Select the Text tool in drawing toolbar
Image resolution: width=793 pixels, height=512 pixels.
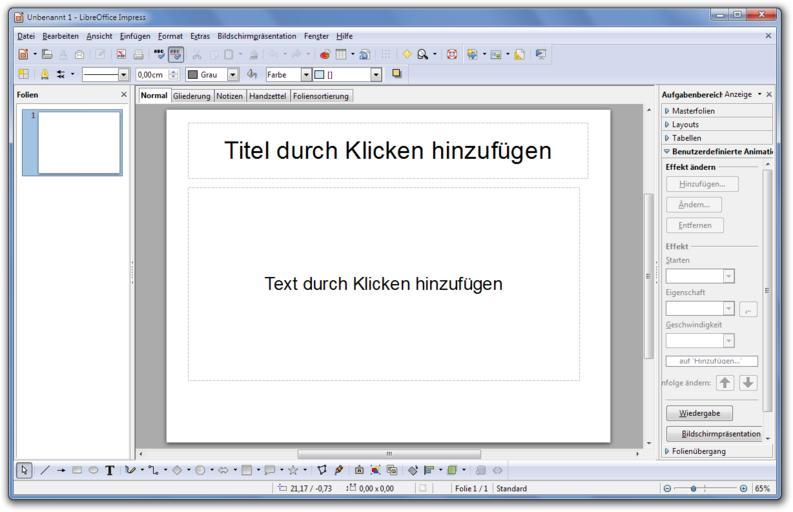pyautogui.click(x=108, y=469)
